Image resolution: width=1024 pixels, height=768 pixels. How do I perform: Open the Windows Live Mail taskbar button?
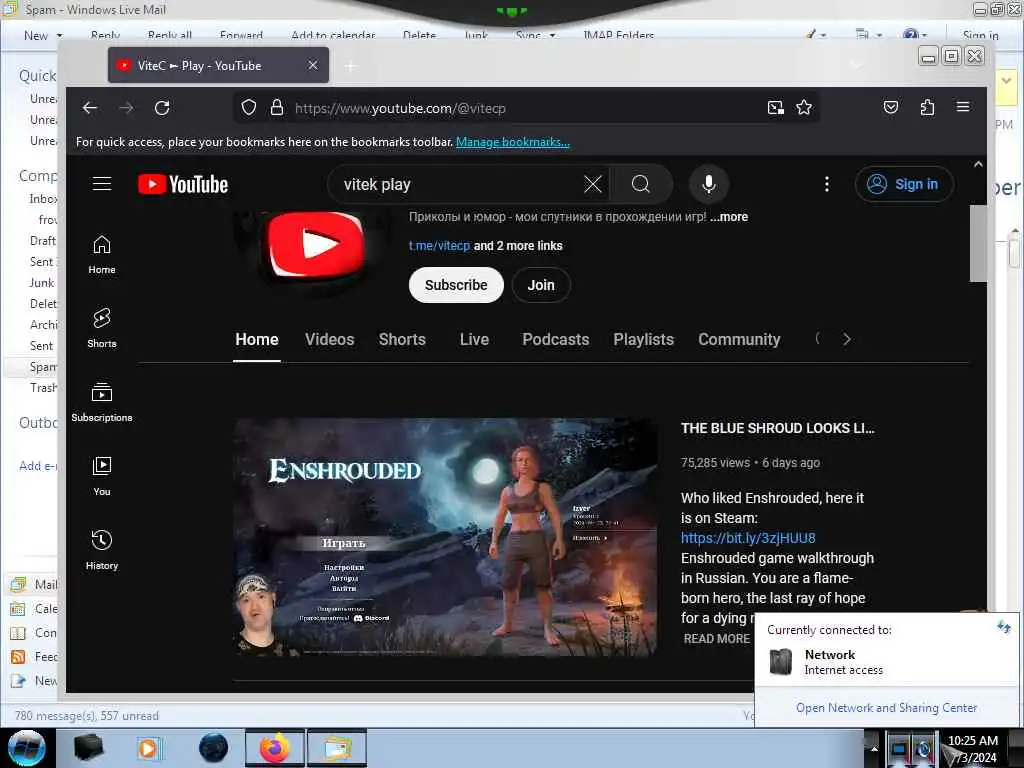point(336,748)
